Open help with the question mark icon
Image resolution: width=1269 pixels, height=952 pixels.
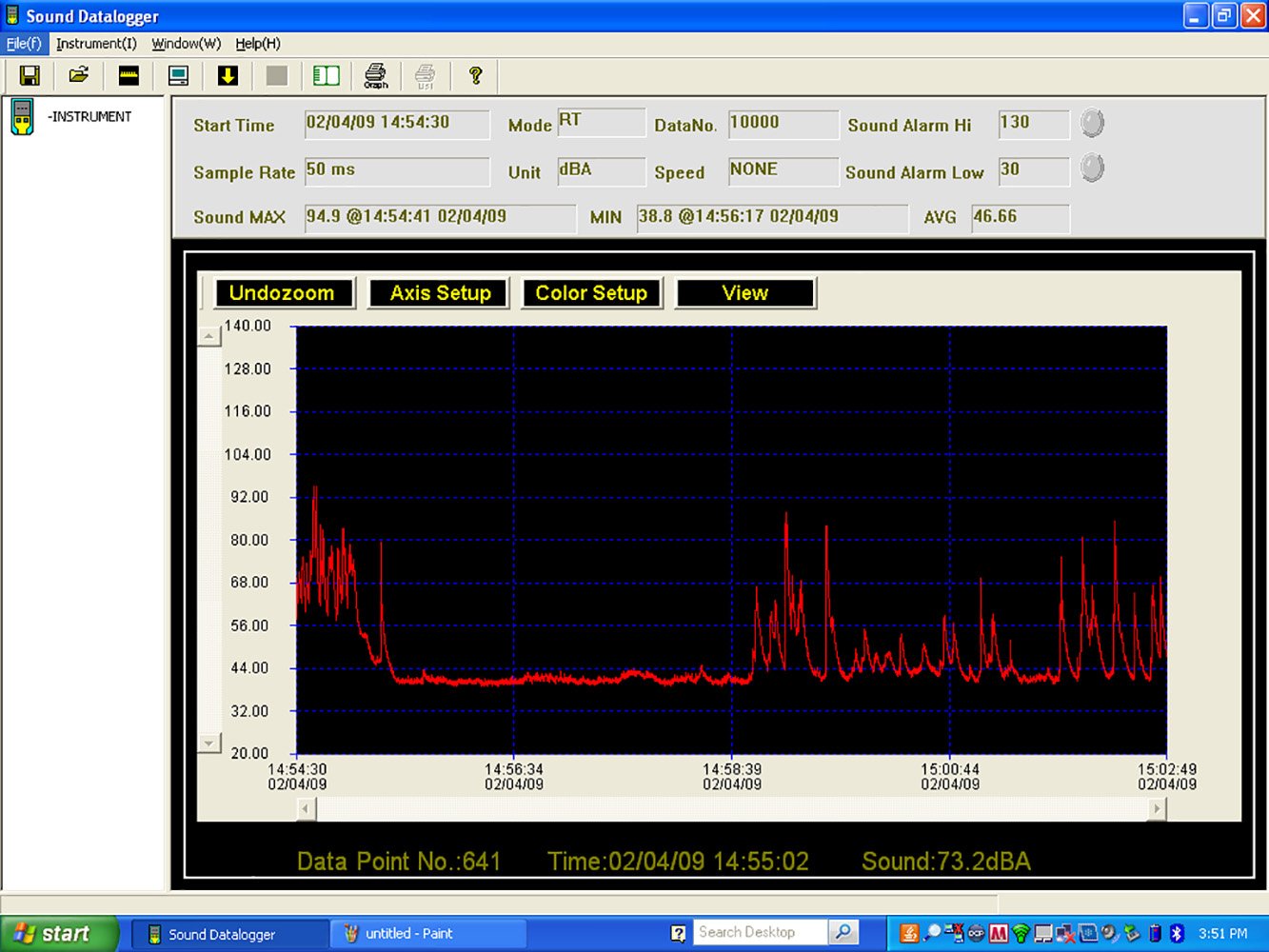tap(475, 76)
